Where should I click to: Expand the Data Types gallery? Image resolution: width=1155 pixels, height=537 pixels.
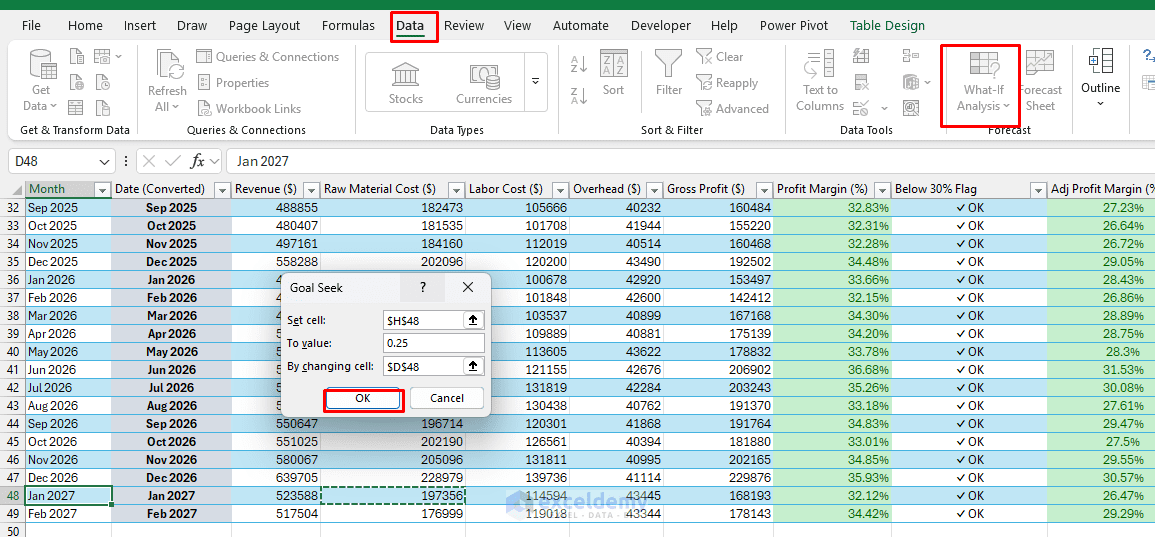(536, 81)
